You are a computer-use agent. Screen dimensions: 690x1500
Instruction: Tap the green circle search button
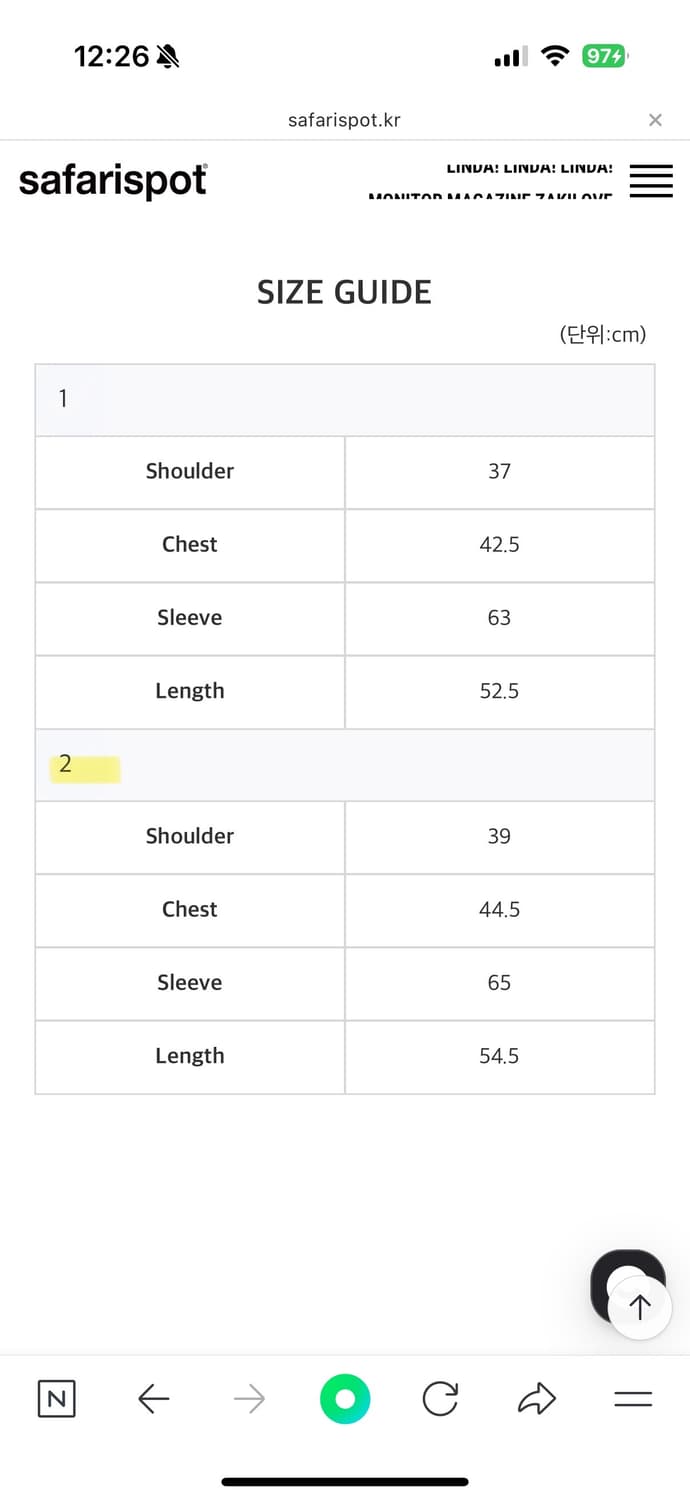[x=345, y=1399]
